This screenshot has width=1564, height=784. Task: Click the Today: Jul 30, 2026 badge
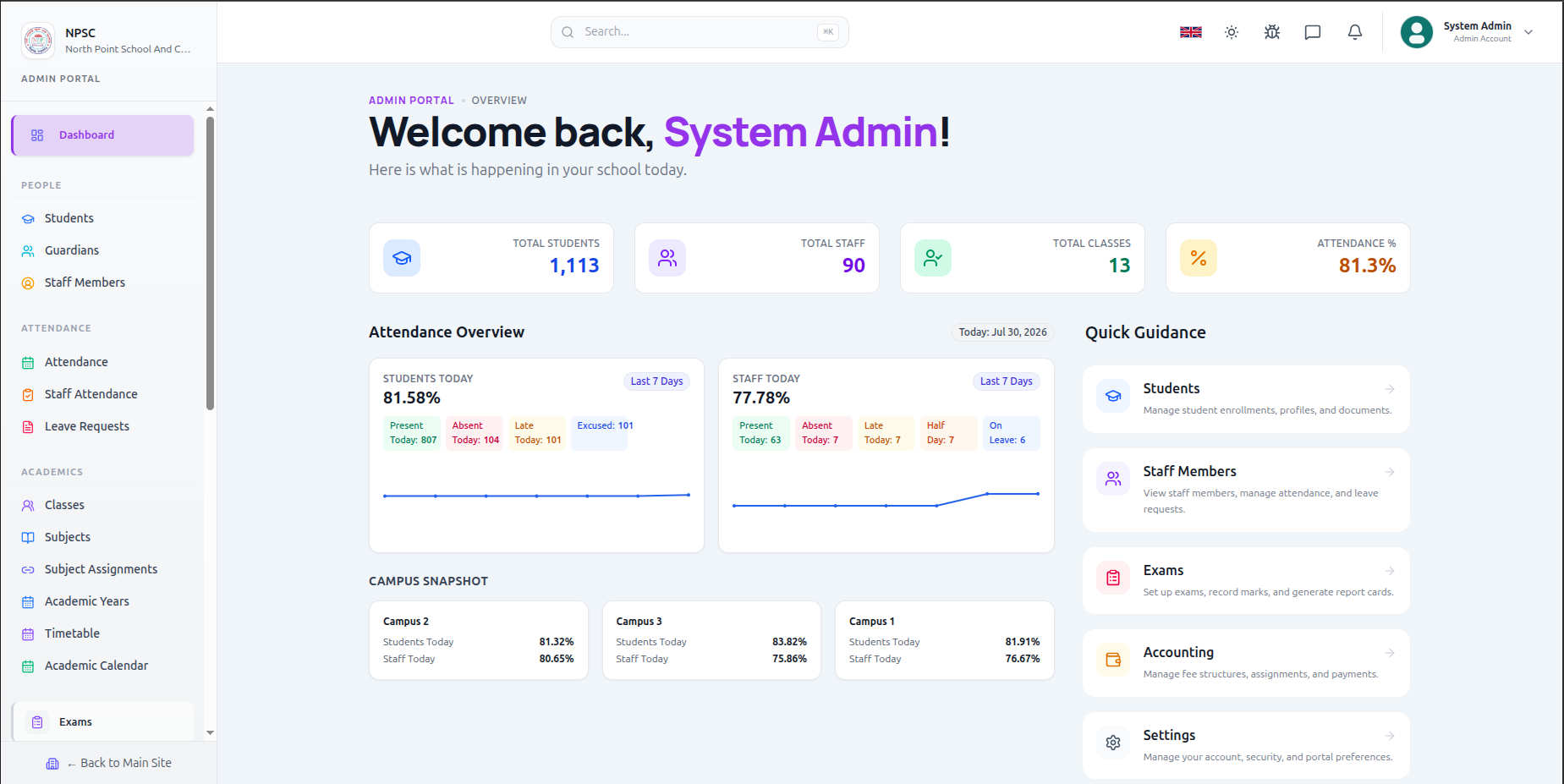pos(1002,332)
